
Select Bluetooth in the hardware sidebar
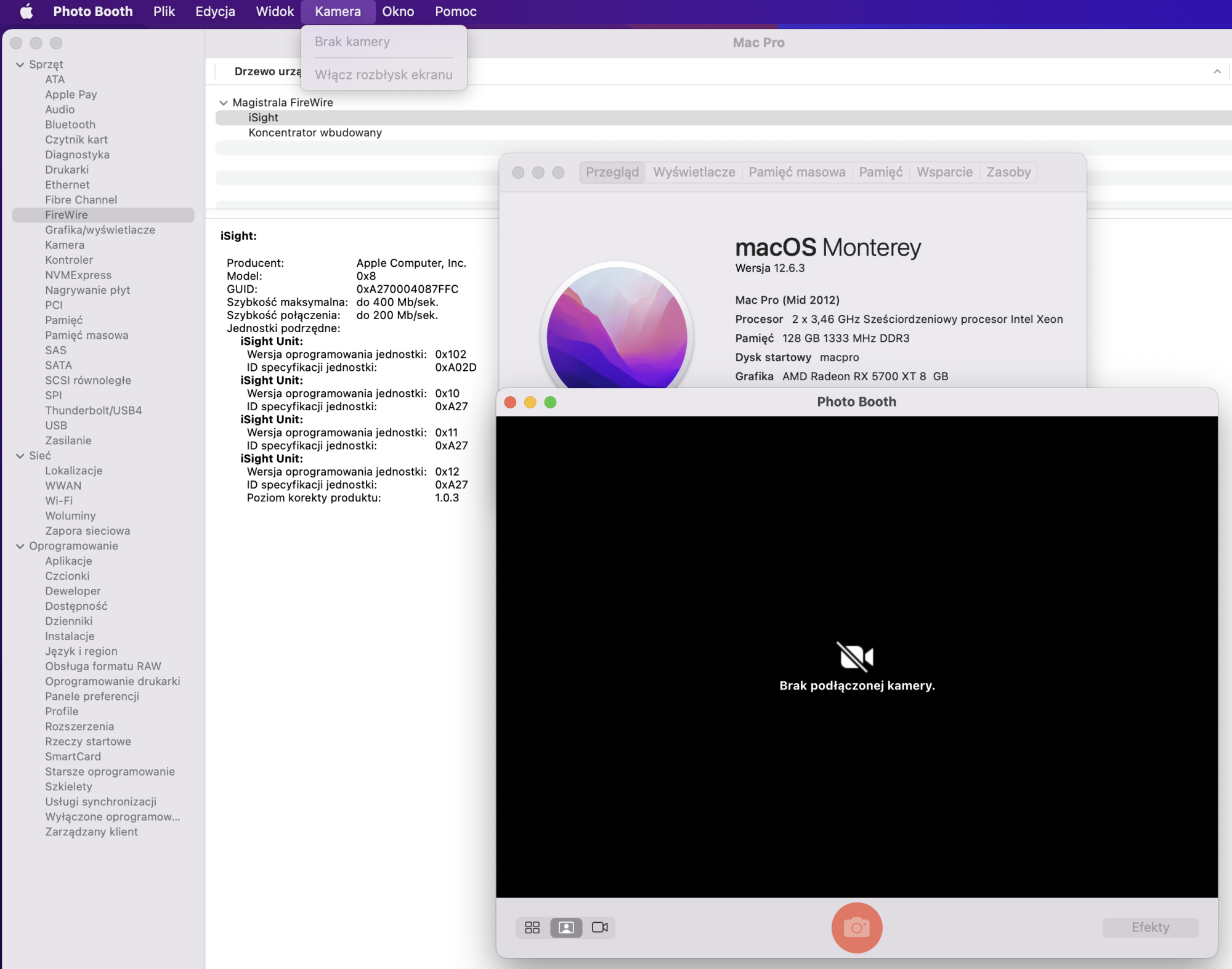tap(70, 124)
